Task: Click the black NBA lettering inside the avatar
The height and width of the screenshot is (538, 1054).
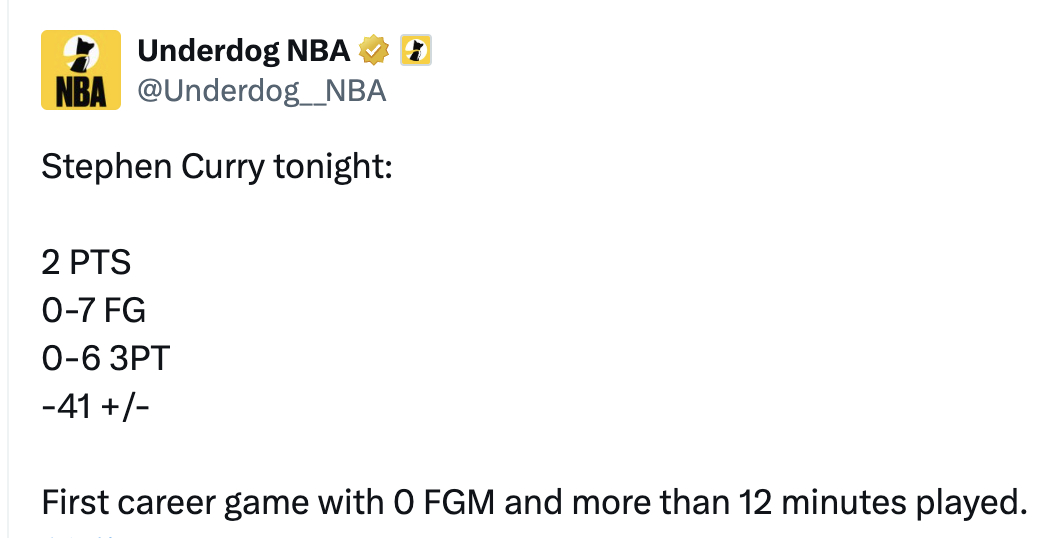Action: (x=81, y=91)
